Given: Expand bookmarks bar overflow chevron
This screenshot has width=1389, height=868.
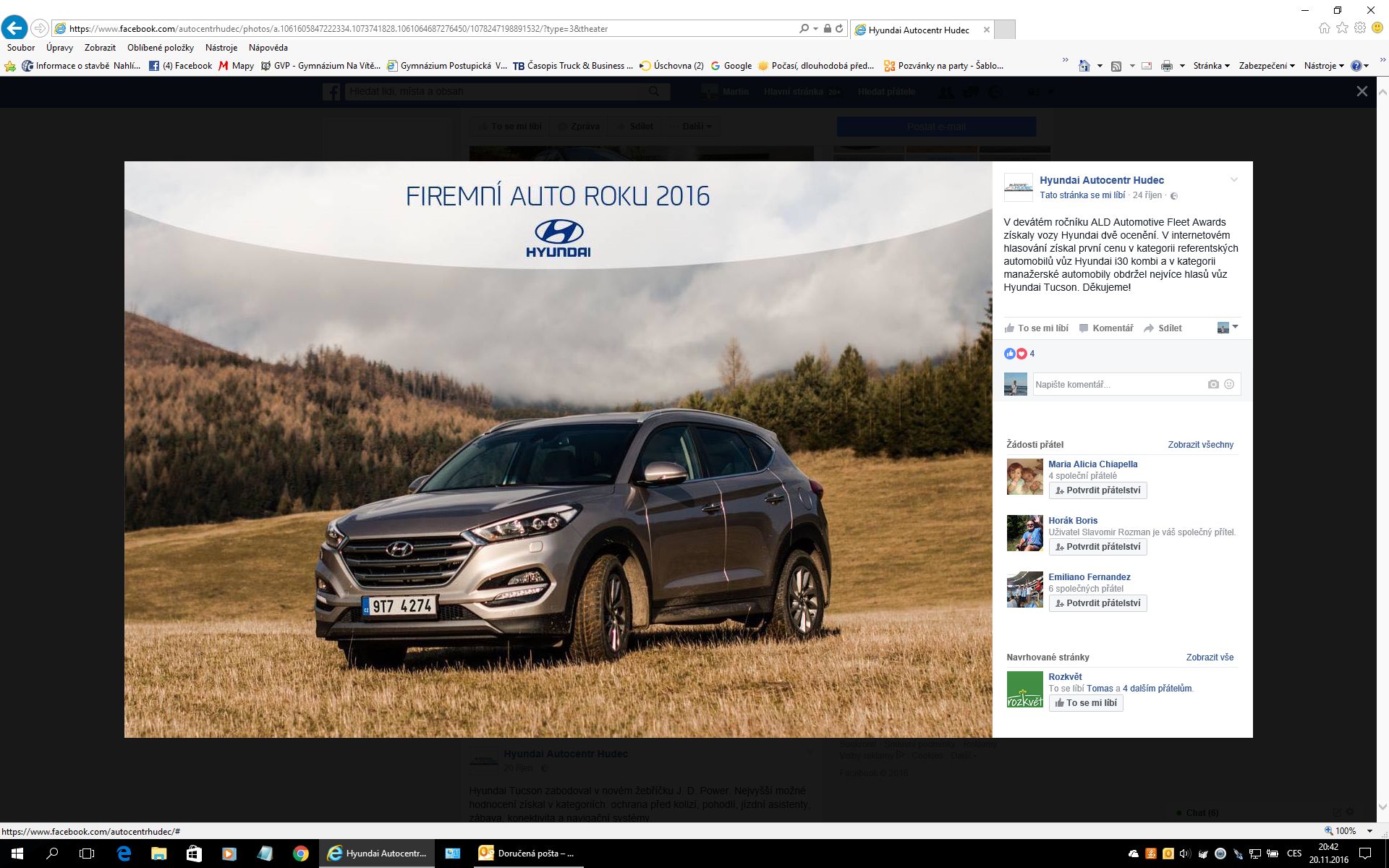Looking at the screenshot, I should 1065,61.
